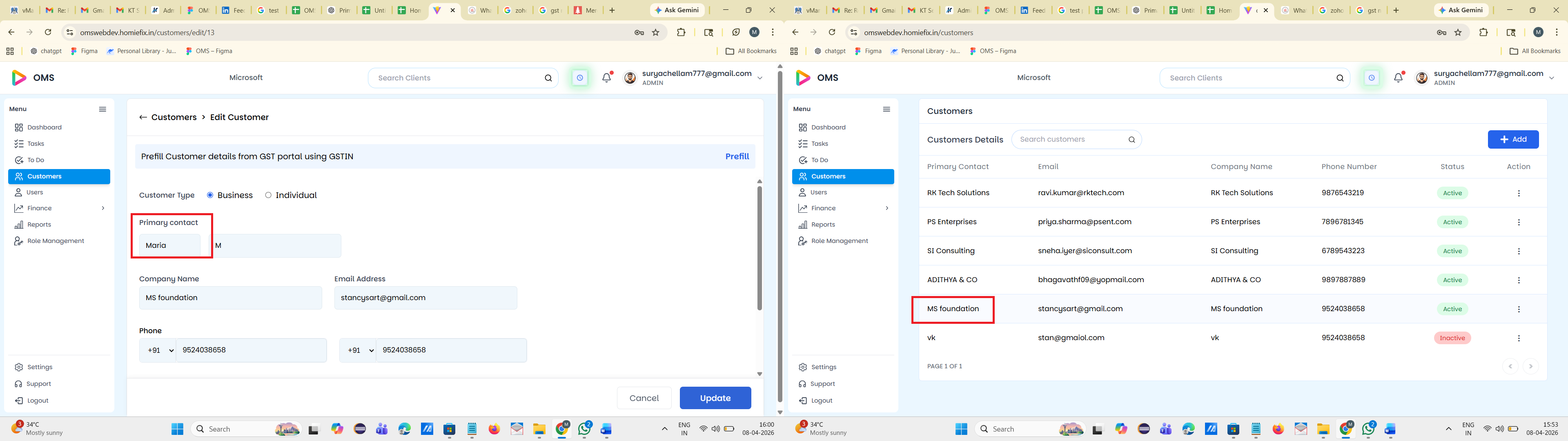Click the blue Update button

pyautogui.click(x=715, y=399)
